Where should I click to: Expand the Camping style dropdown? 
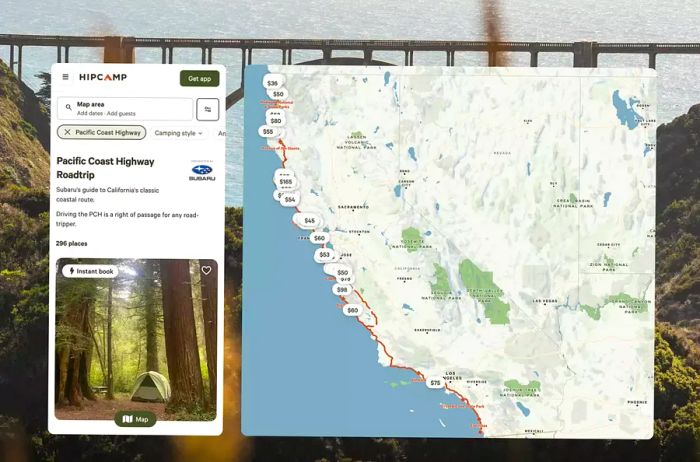(178, 133)
